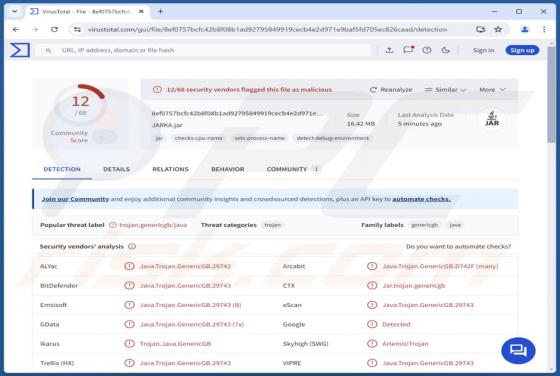Reload the page with refresh icon

click(x=54, y=29)
